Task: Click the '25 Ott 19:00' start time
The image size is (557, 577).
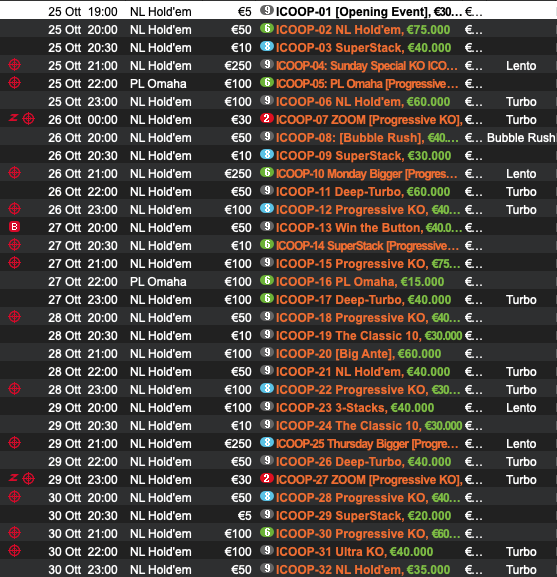Action: [83, 12]
